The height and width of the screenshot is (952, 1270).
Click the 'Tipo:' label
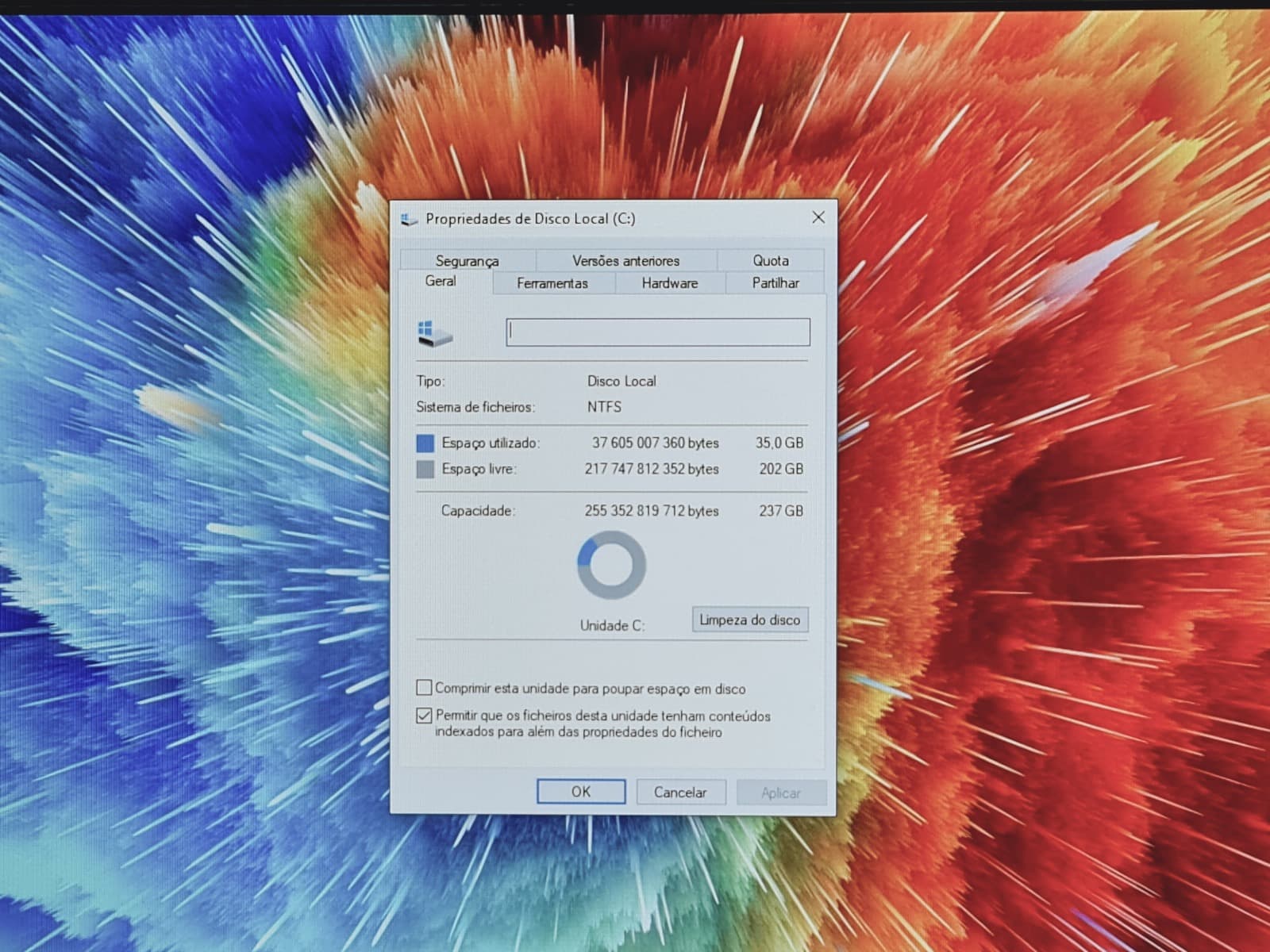coord(430,381)
